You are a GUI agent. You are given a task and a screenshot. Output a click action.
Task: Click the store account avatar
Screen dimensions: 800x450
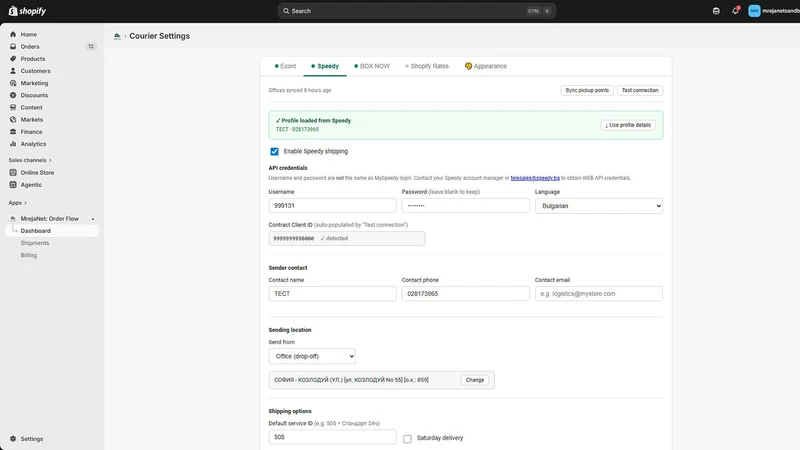point(754,11)
